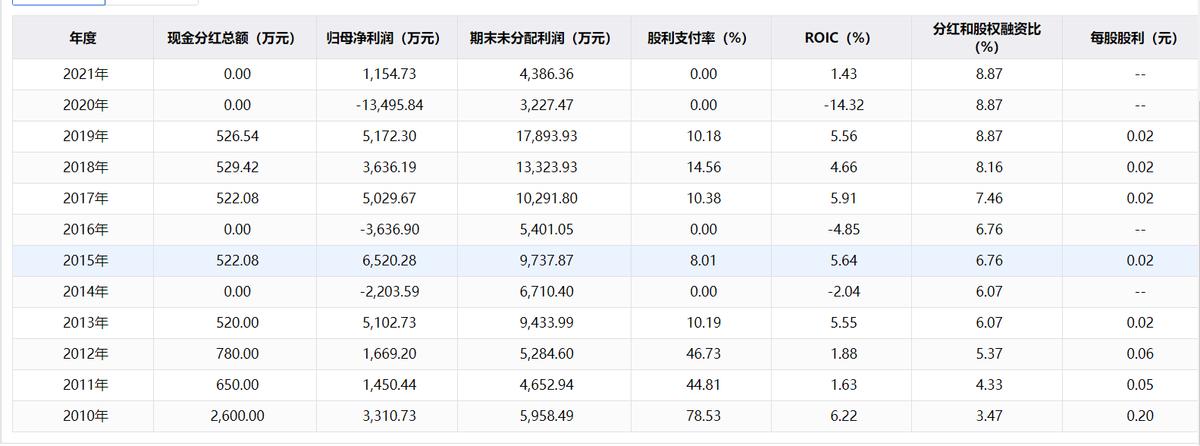
Task: Click undistributed profit value 17,893.93
Action: click(547, 136)
